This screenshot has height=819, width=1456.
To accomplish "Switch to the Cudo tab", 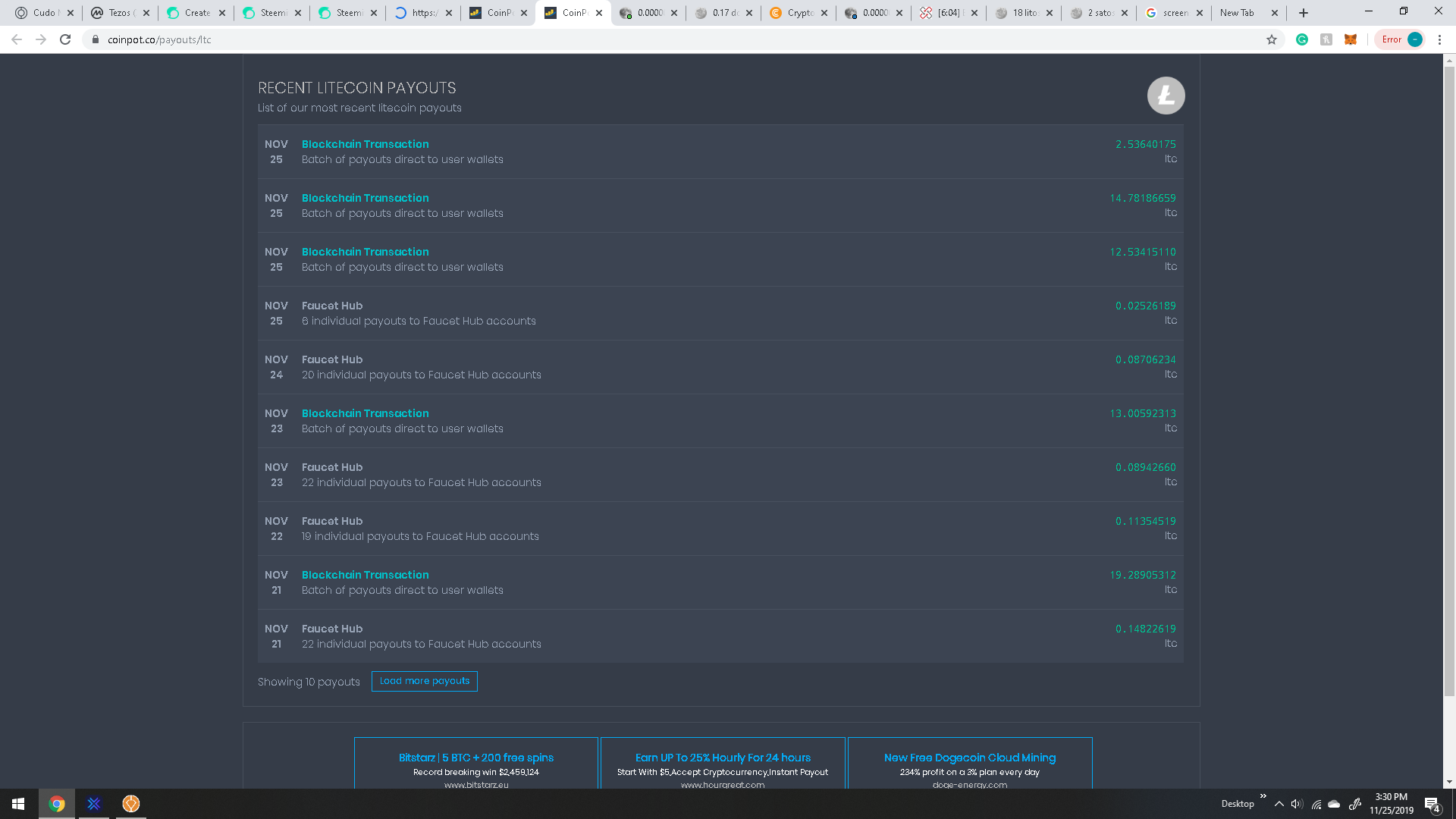I will 43,13.
